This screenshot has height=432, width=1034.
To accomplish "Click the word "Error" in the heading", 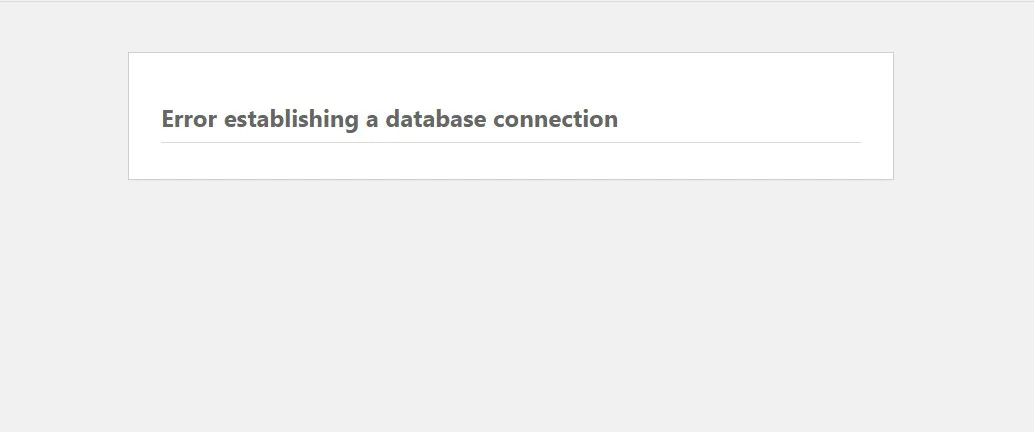I will tap(189, 119).
